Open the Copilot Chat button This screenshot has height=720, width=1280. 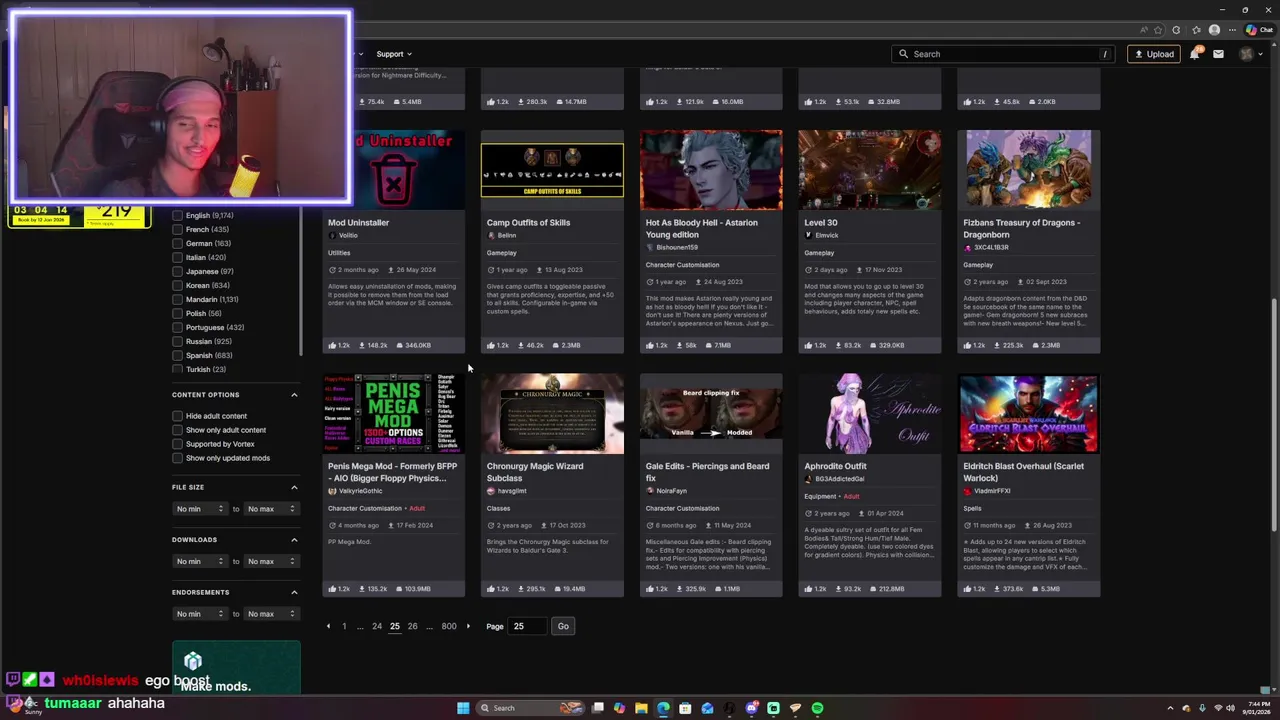coord(1261,30)
